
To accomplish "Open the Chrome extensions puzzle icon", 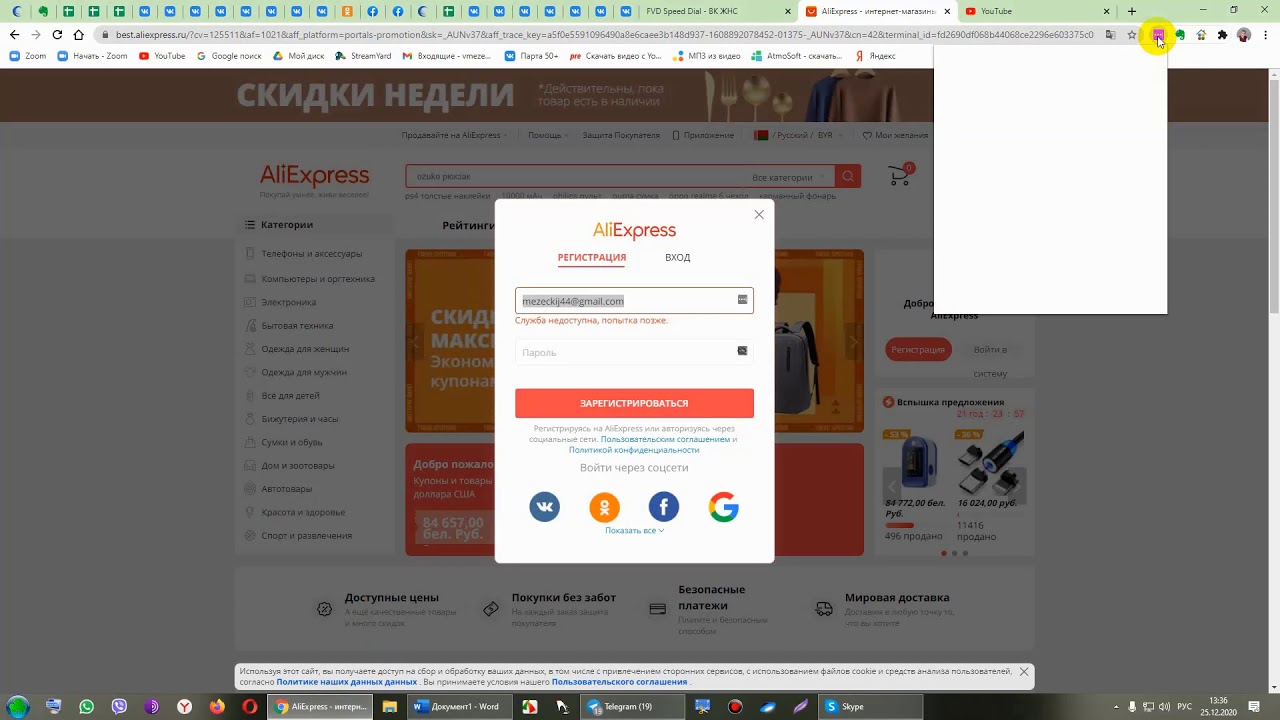I will (1222, 35).
